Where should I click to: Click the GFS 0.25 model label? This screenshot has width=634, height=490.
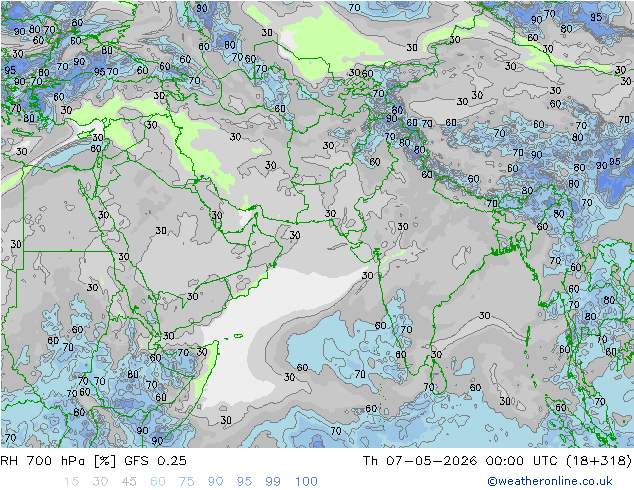click(x=155, y=460)
